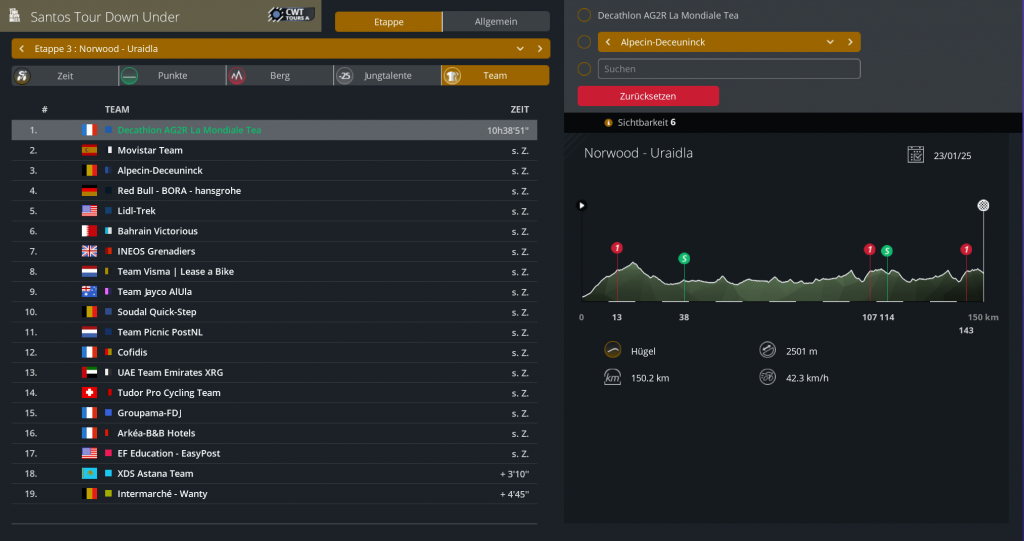Click the finish flag icon on profile

click(x=983, y=205)
